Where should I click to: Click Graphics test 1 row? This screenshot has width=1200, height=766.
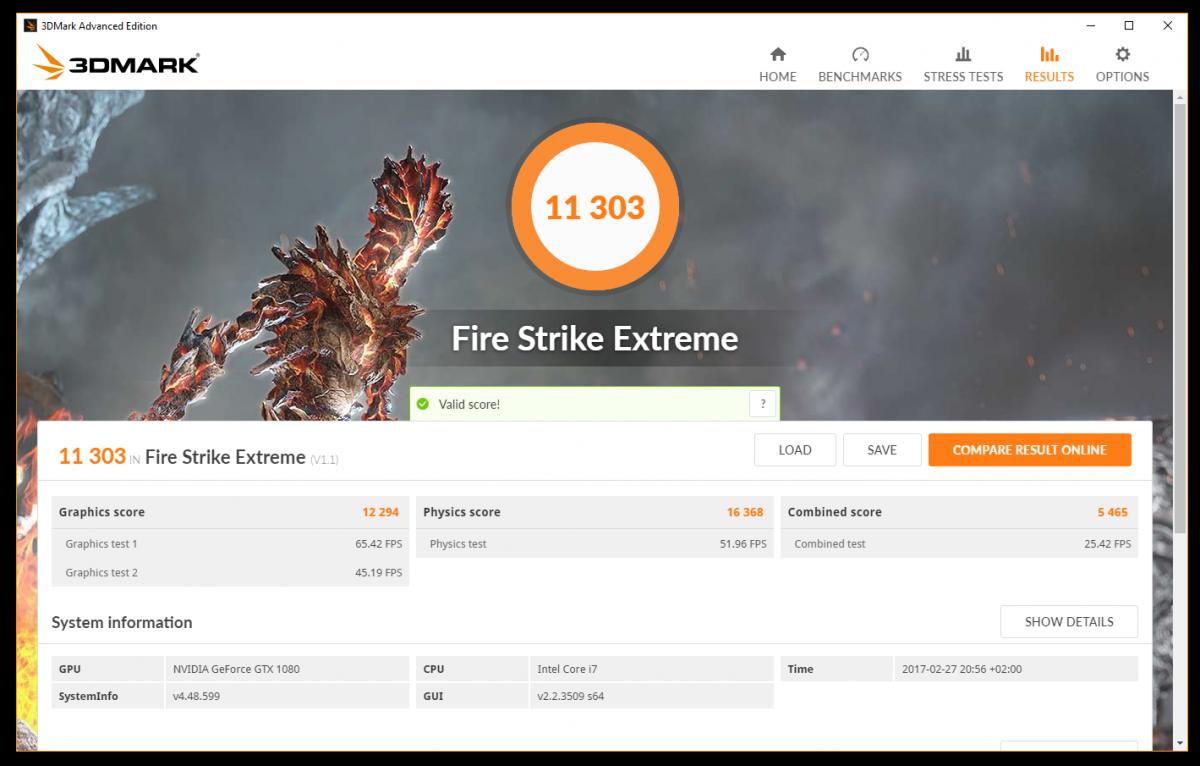coord(230,544)
